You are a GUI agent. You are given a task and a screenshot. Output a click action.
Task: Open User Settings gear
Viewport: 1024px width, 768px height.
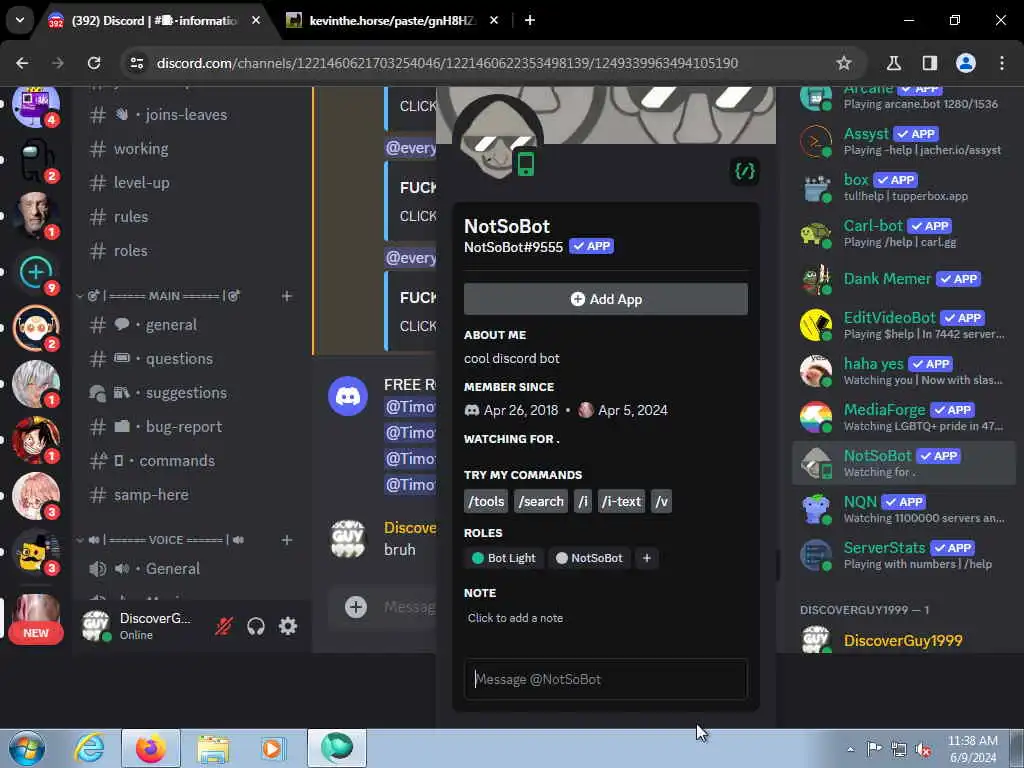click(x=288, y=626)
